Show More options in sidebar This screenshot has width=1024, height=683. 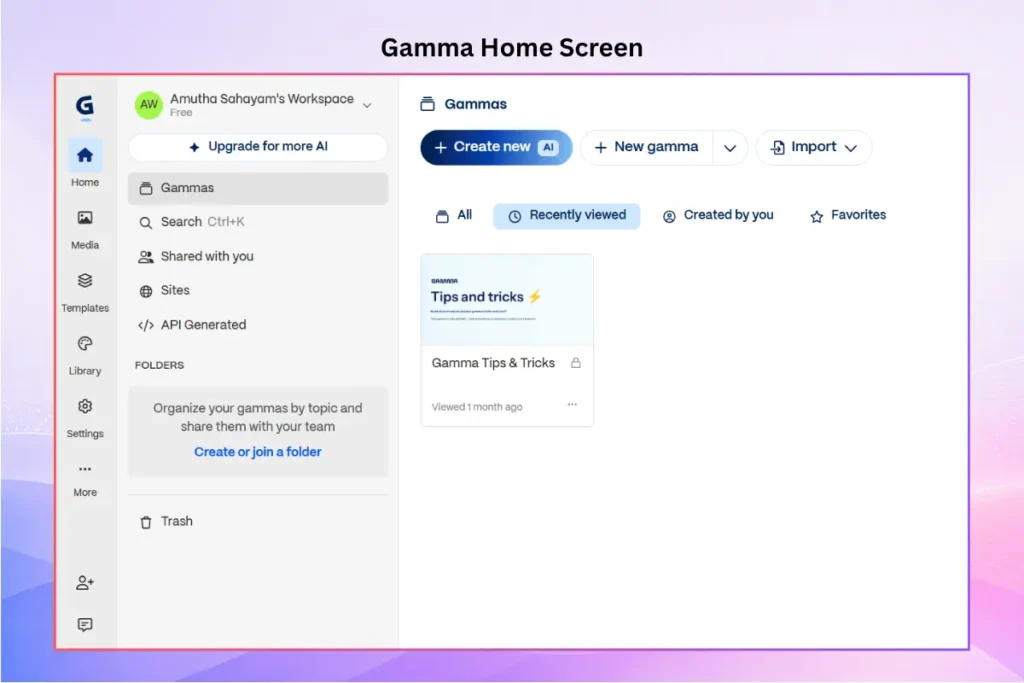(x=85, y=479)
